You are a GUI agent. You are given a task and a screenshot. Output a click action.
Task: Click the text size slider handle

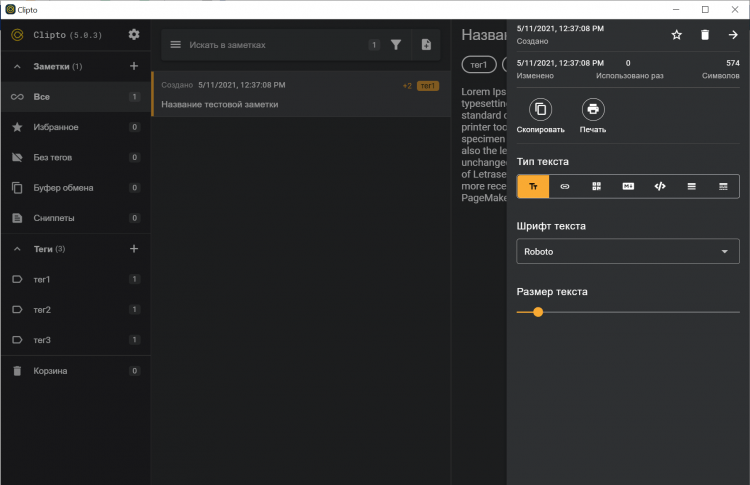(x=538, y=312)
